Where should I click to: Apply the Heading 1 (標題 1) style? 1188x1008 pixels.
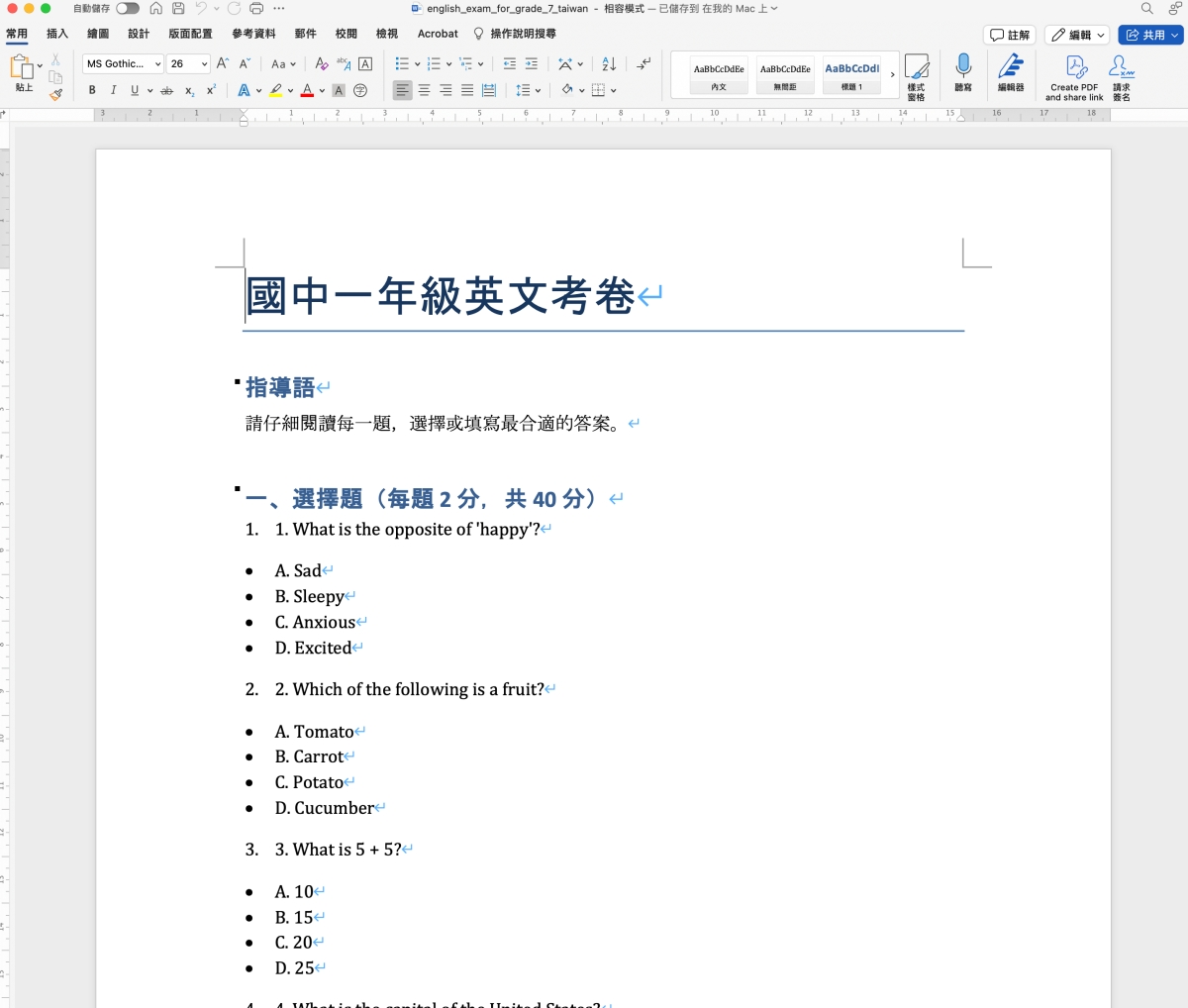pos(851,74)
